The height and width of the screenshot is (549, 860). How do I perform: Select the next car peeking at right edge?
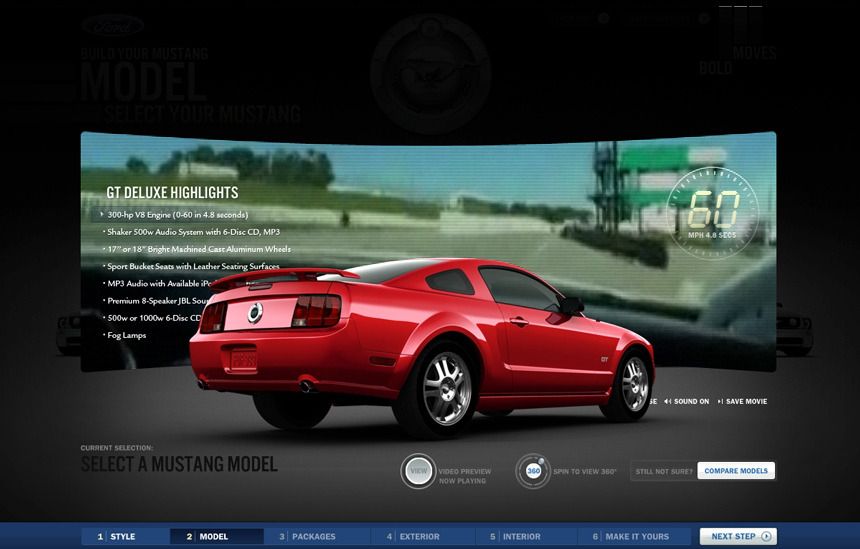click(x=794, y=329)
